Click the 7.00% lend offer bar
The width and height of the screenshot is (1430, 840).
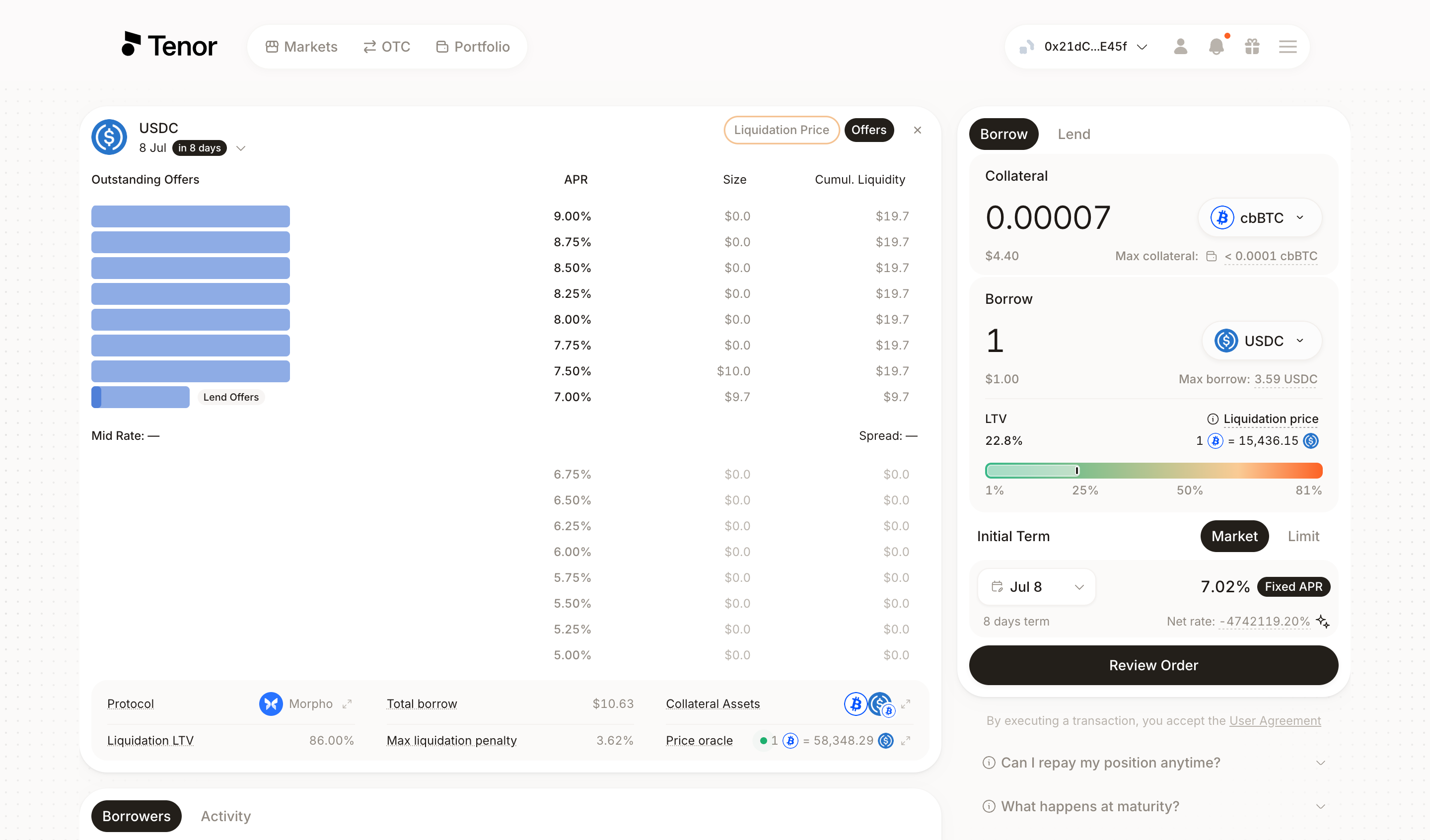[x=140, y=397]
